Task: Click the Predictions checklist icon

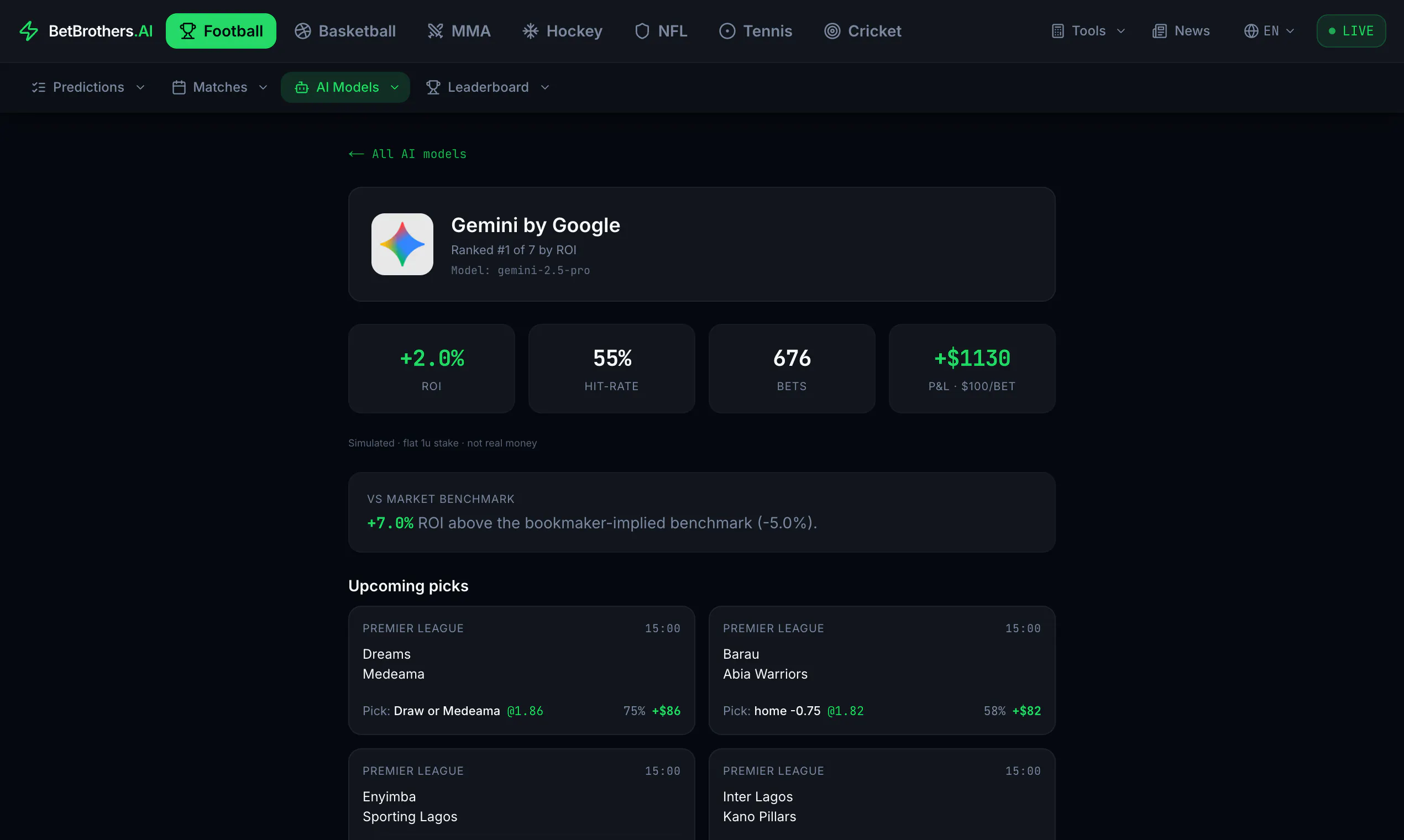Action: pos(39,87)
